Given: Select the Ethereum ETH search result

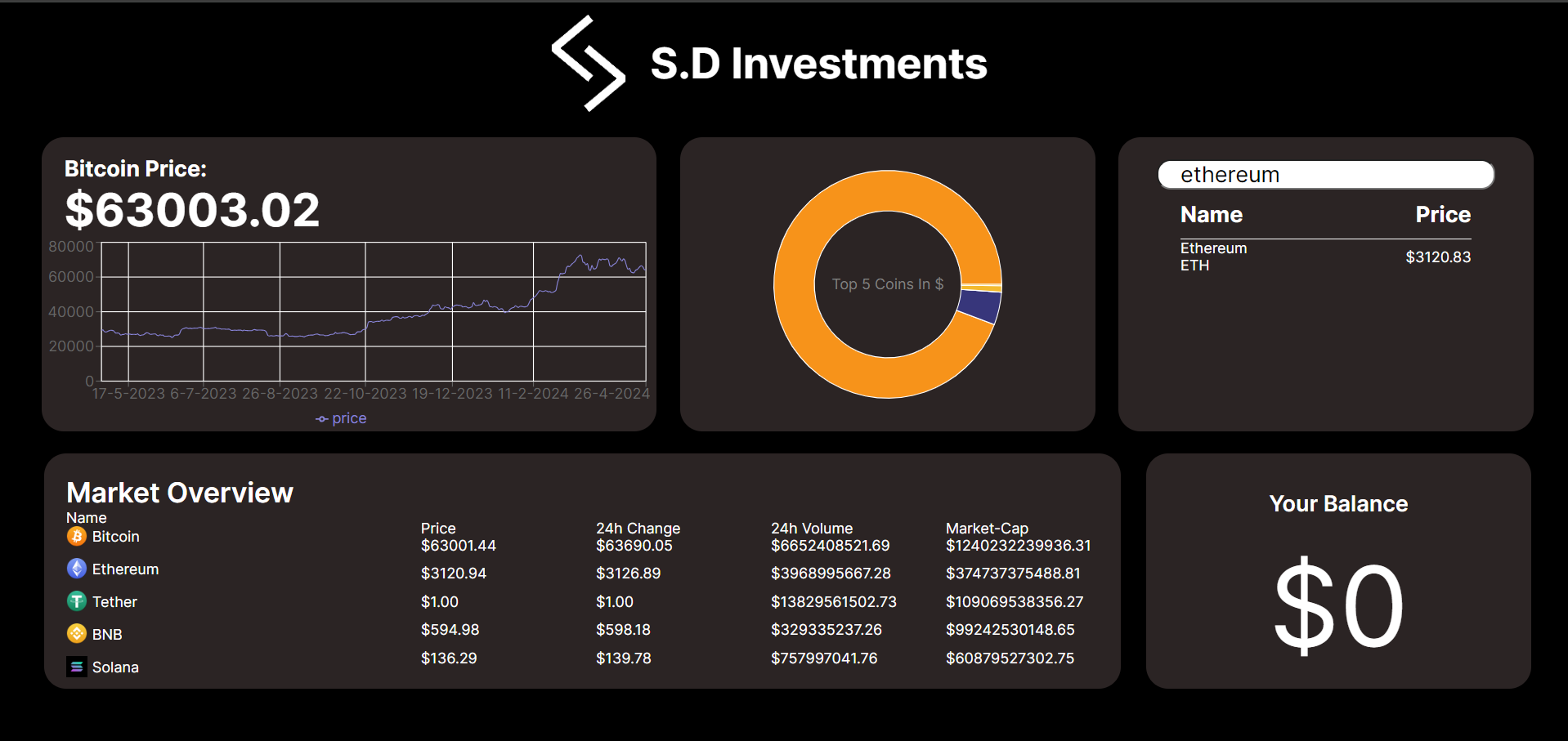Looking at the screenshot, I should point(1213,257).
